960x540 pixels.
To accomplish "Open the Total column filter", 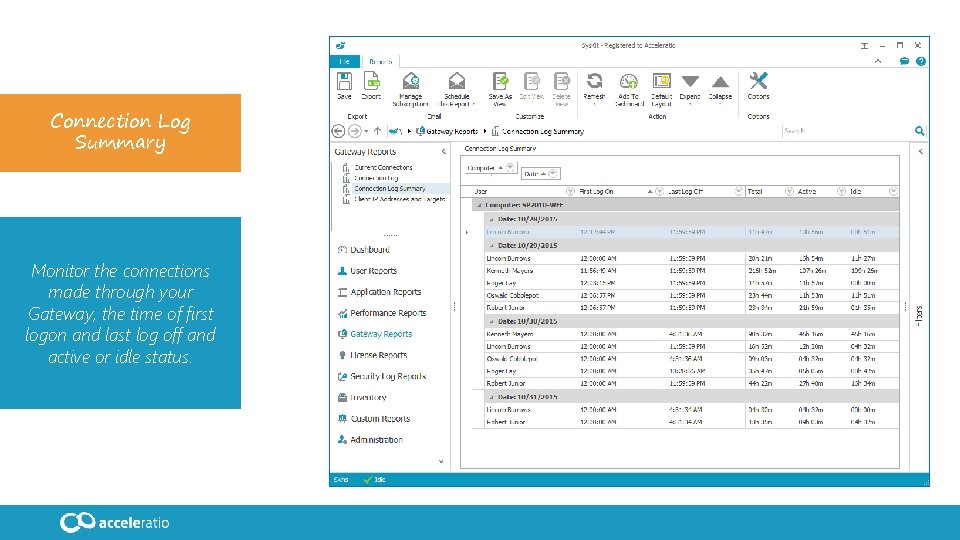I will point(789,192).
